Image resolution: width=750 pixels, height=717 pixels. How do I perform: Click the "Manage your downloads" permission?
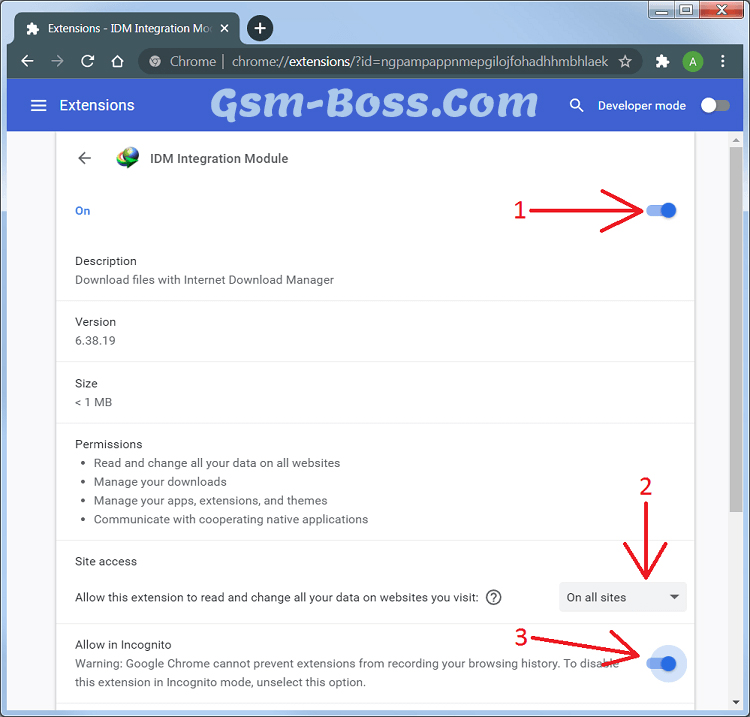point(160,482)
